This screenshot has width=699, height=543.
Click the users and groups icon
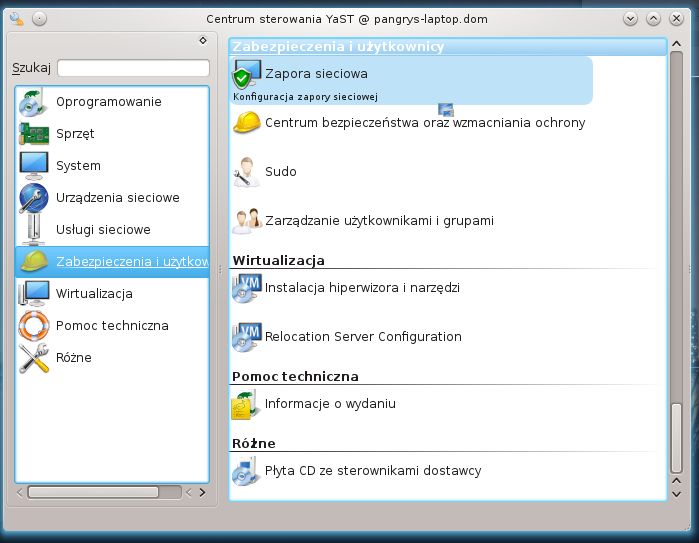coord(247,221)
